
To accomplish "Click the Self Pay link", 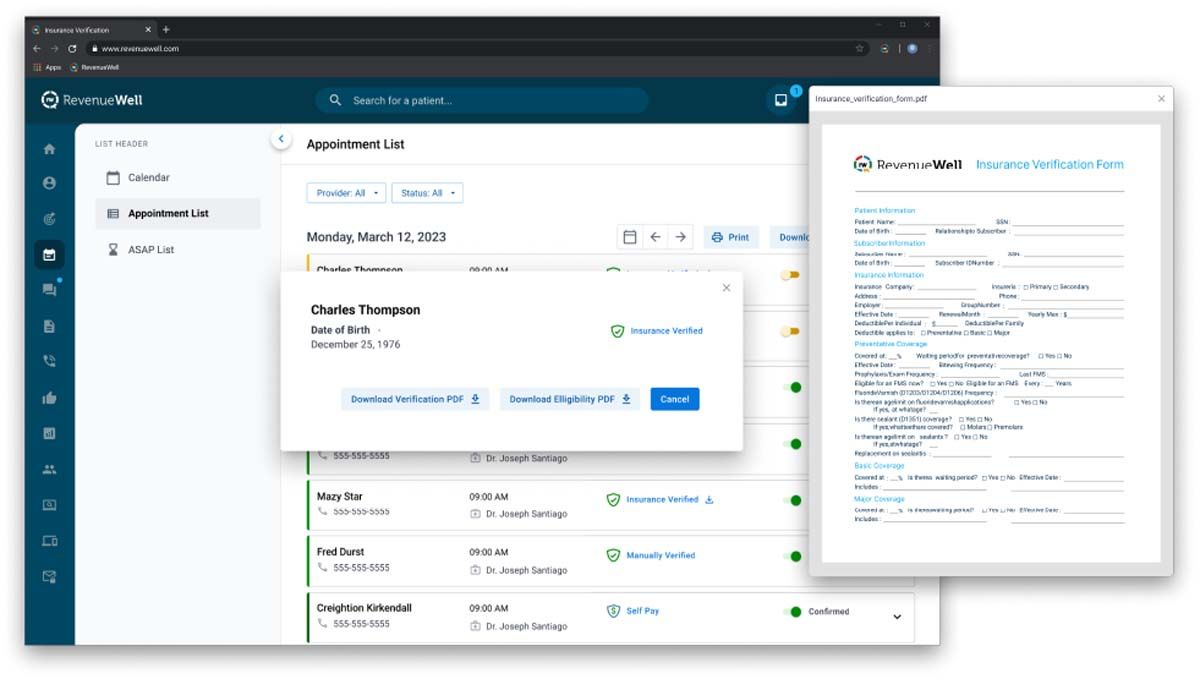I will tap(643, 611).
